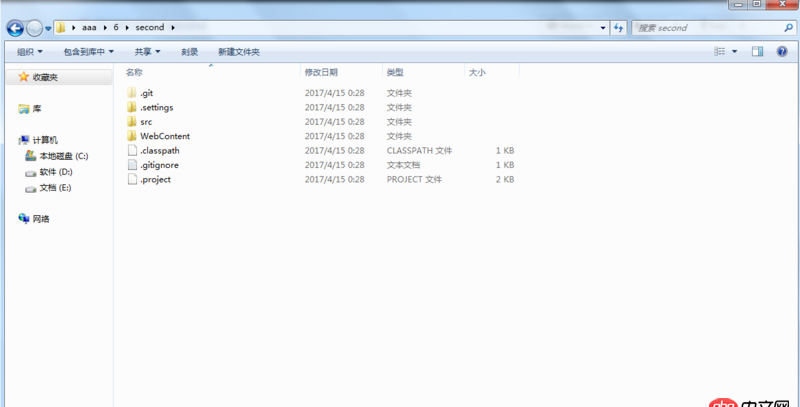The image size is (800, 407).
Task: Sort by the 大小 column header
Action: [477, 72]
